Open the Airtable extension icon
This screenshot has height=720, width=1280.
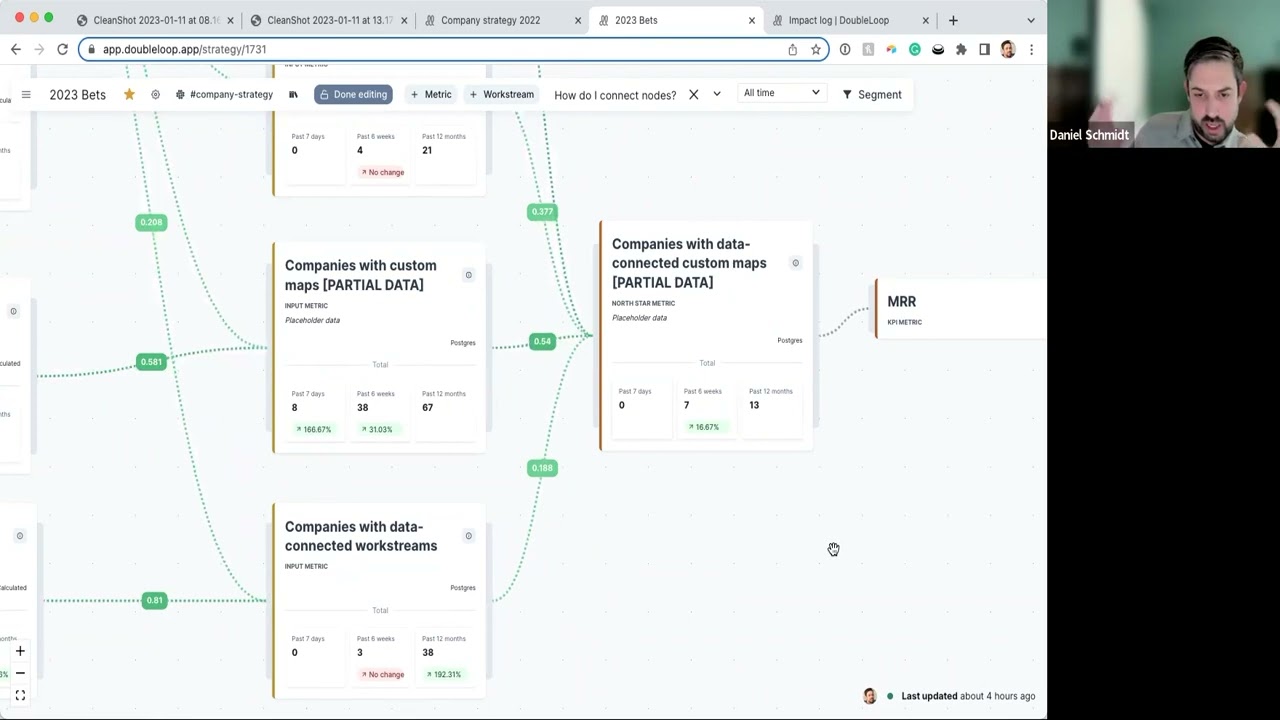(x=891, y=49)
